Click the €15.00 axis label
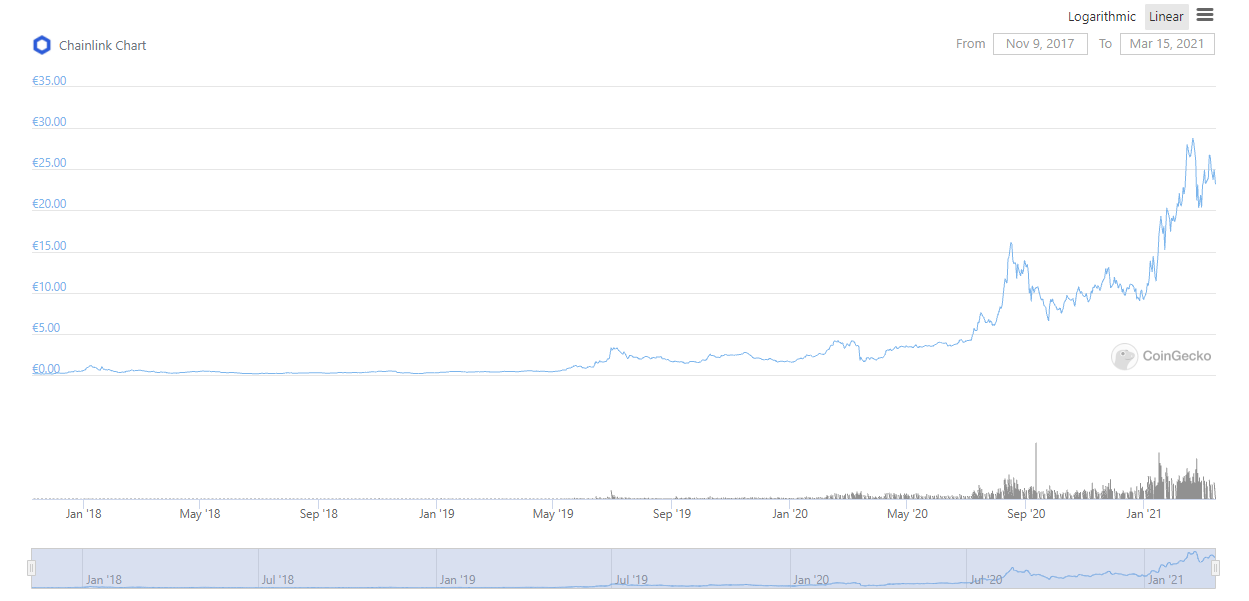Screen dimensions: 1249x601 coord(49,246)
